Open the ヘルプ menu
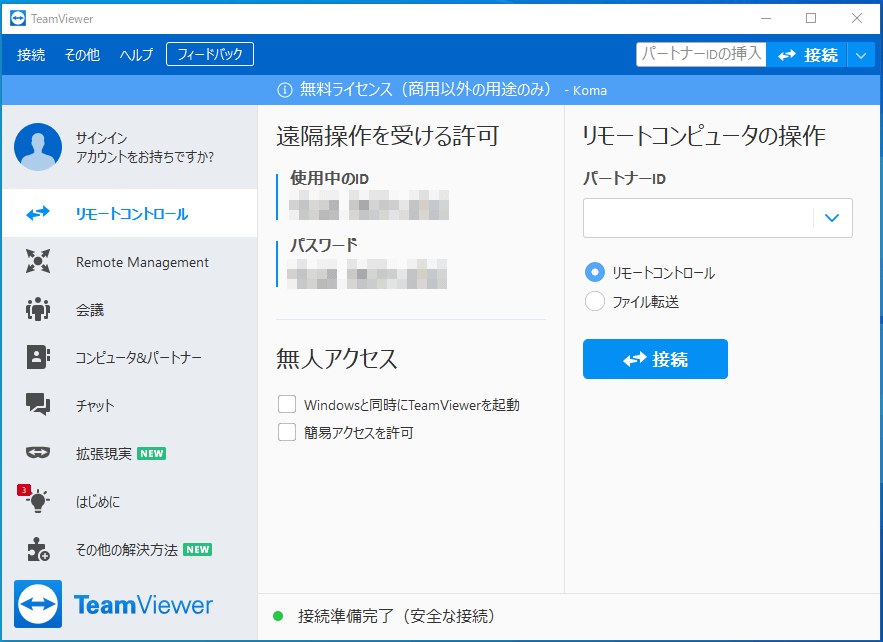Screen dimensions: 883x642 pos(136,55)
